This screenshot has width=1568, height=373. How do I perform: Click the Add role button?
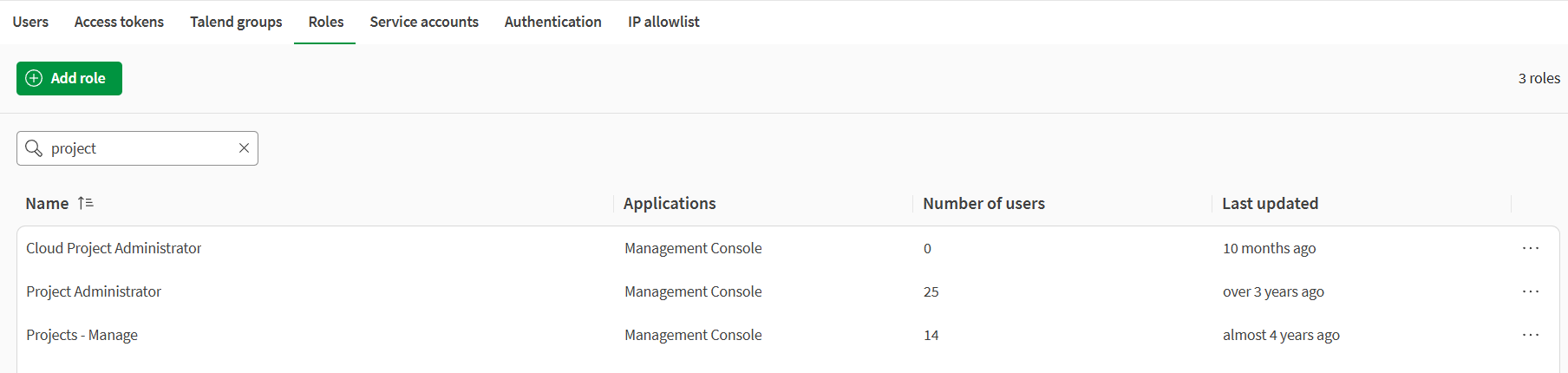pos(69,78)
